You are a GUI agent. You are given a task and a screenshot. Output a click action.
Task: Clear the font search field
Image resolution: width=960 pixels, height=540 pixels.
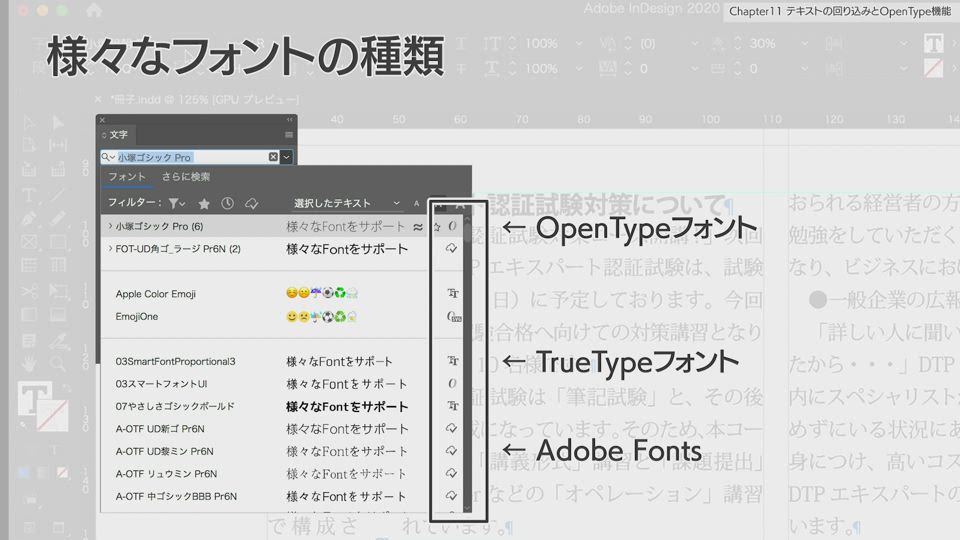(x=273, y=157)
